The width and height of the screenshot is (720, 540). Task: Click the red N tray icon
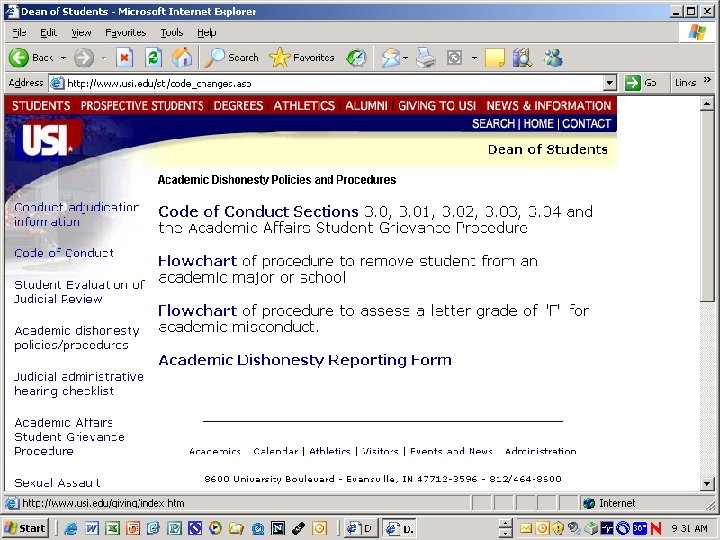coord(656,529)
